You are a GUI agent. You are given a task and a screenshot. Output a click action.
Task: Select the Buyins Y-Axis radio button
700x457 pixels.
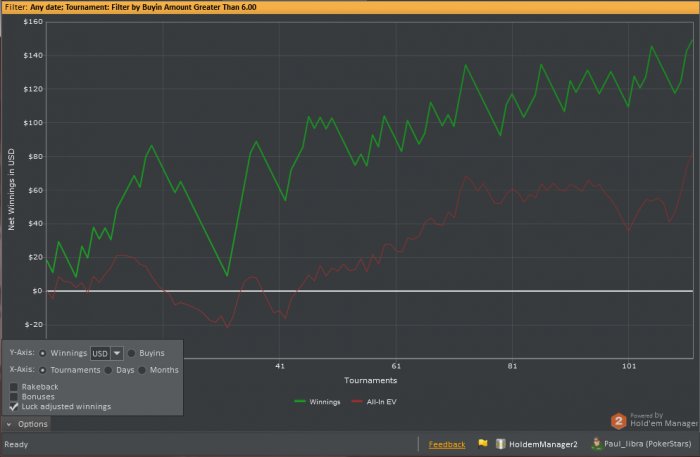[x=131, y=353]
